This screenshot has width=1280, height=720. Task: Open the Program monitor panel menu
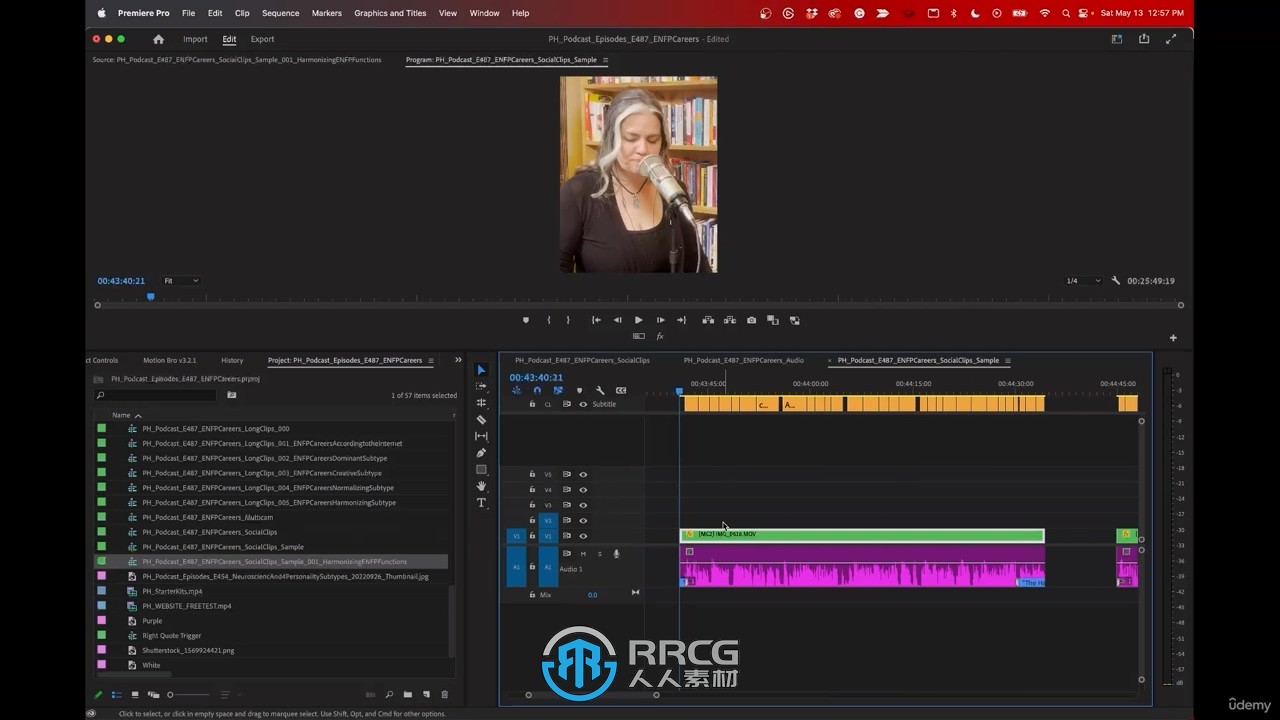(x=605, y=60)
